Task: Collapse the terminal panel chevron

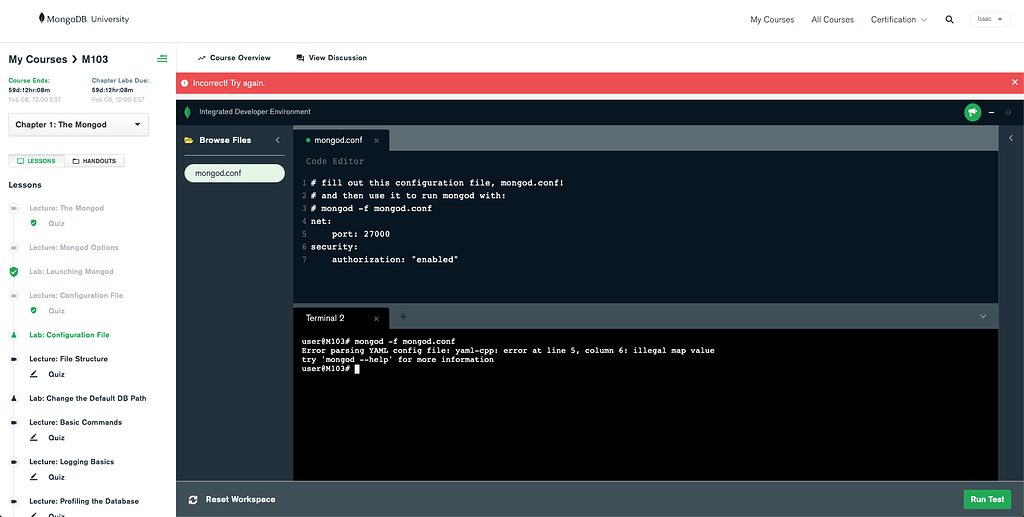Action: coord(984,317)
